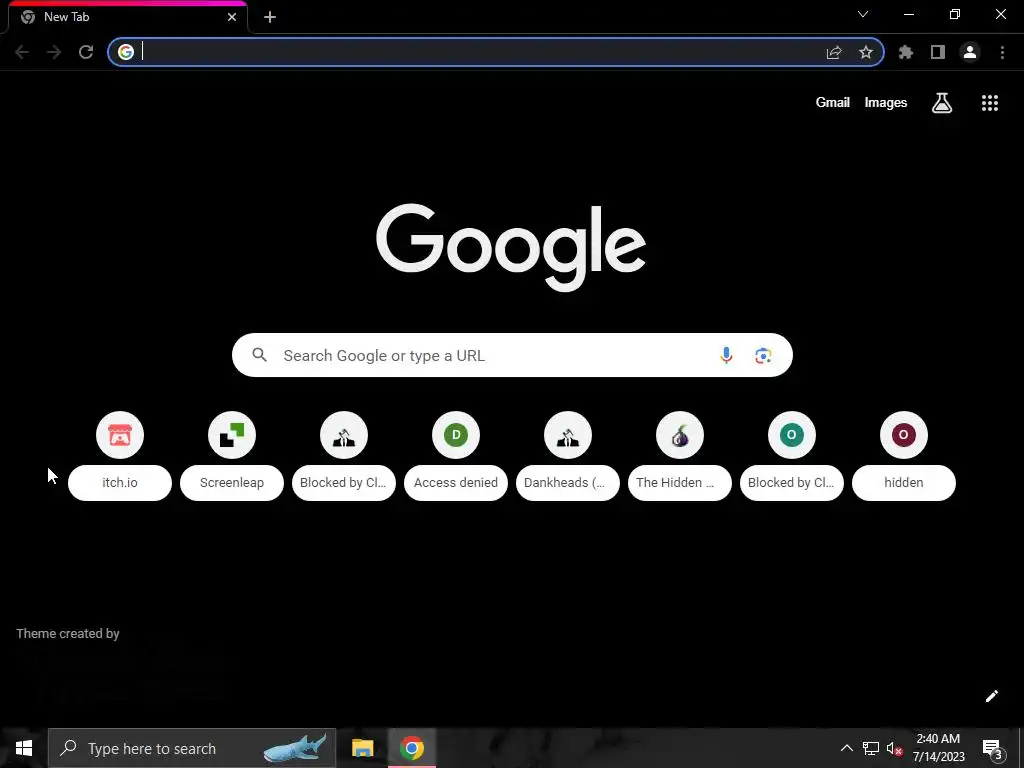Viewport: 1024px width, 768px height.
Task: Close the New Tab tab
Action: click(232, 17)
